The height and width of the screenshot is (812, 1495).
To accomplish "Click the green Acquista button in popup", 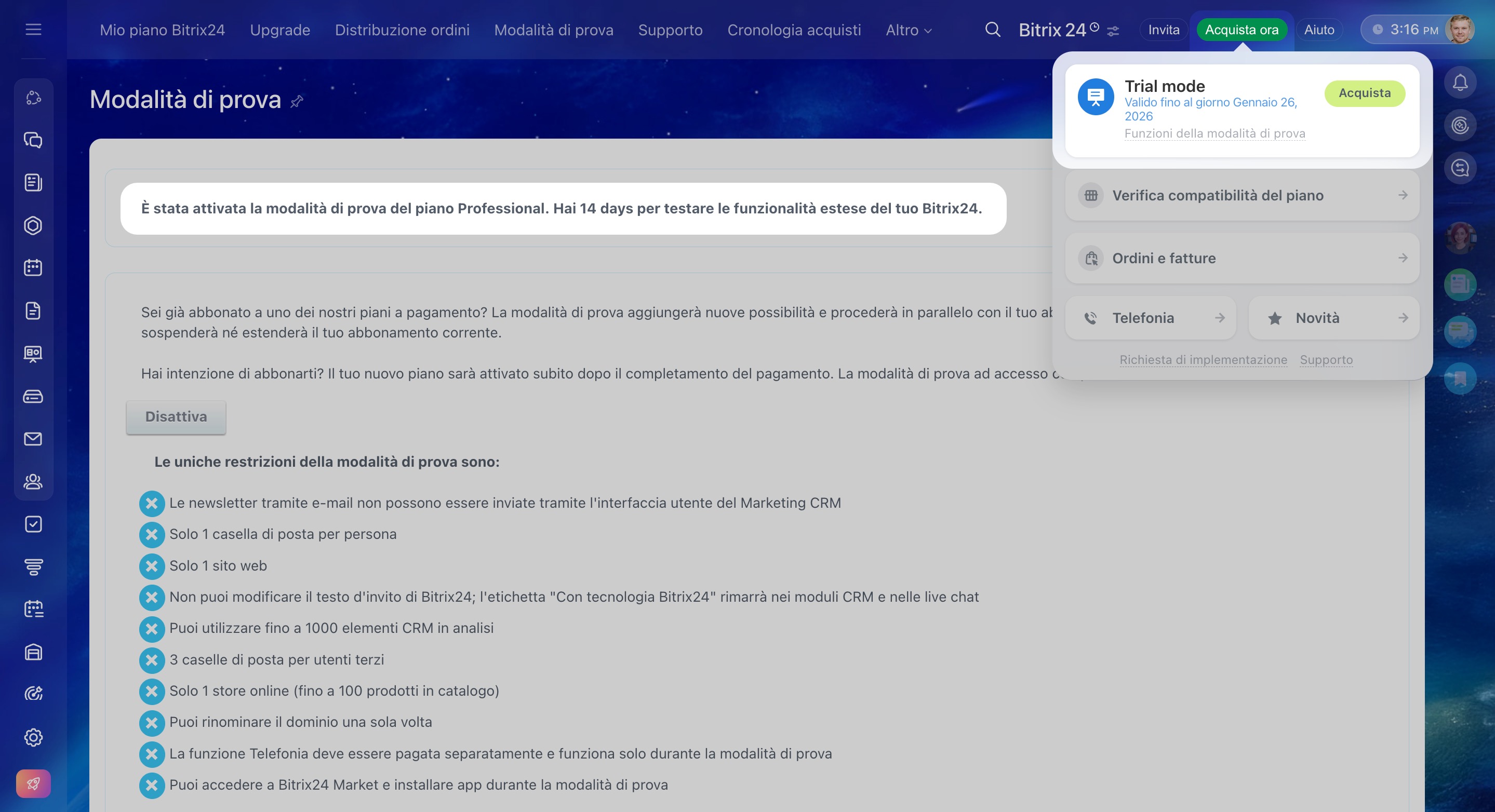I will pyautogui.click(x=1364, y=93).
